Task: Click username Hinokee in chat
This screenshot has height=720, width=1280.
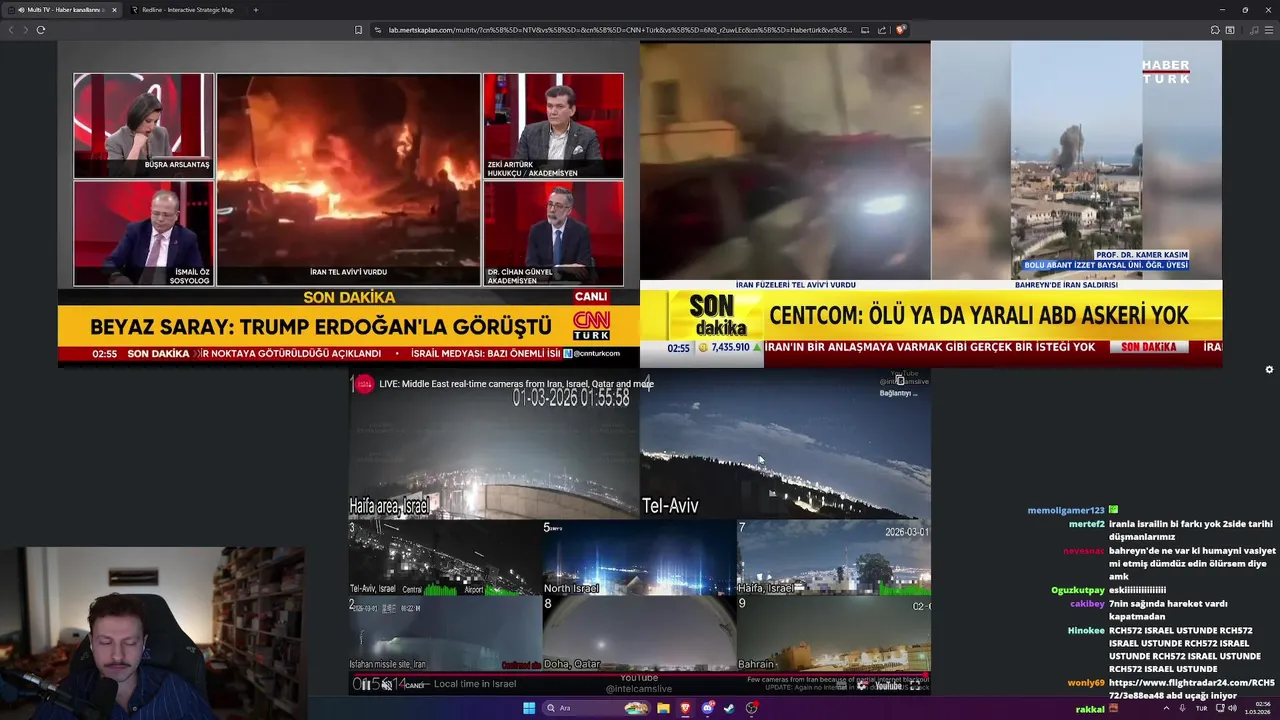Action: [x=1086, y=631]
